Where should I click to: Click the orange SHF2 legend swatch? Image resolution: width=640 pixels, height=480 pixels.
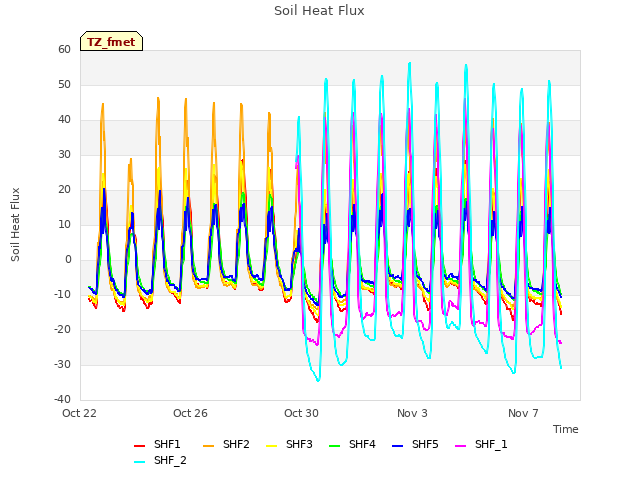point(209,446)
